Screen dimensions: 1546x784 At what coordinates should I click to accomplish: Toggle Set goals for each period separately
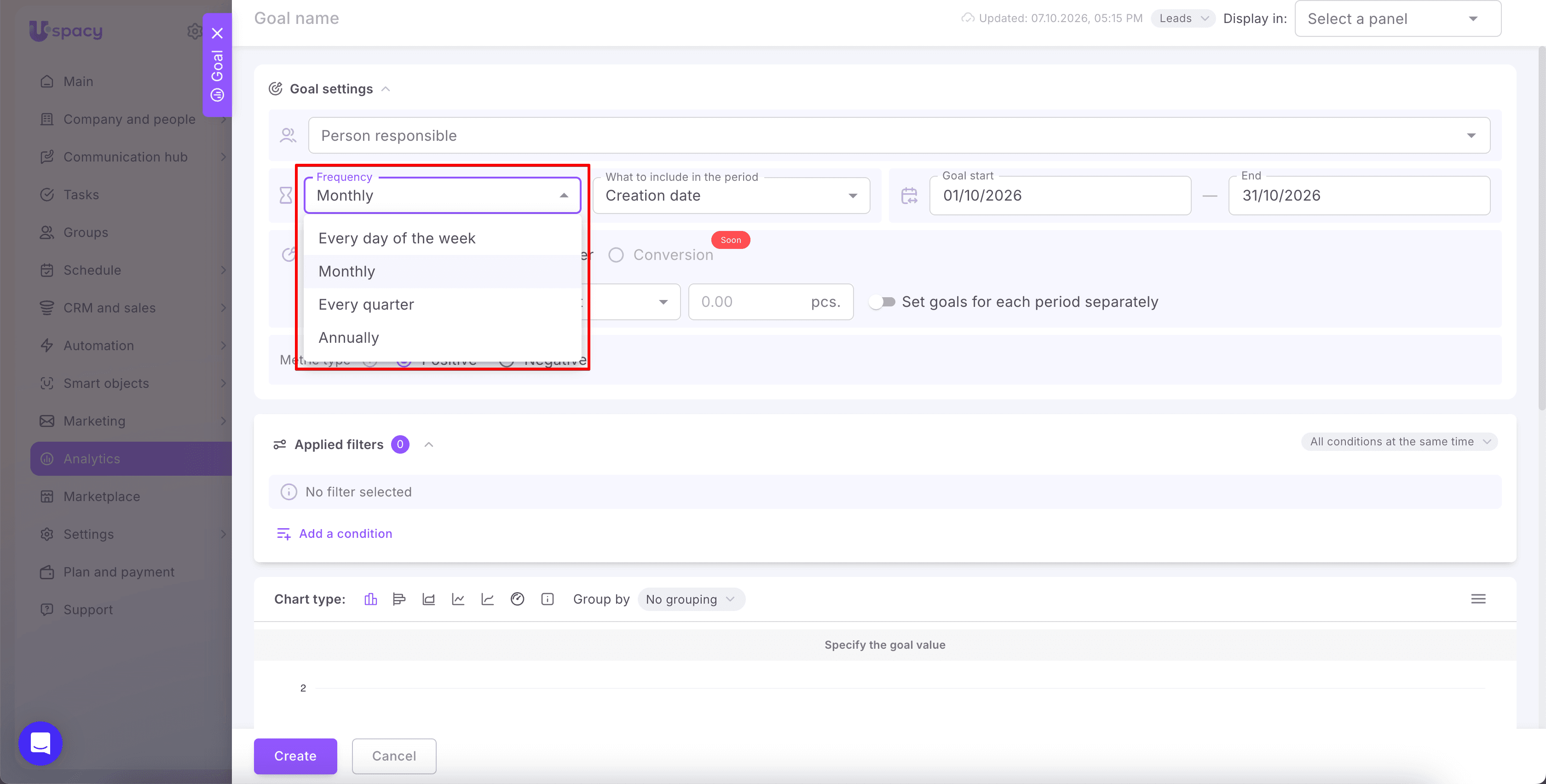click(x=882, y=302)
